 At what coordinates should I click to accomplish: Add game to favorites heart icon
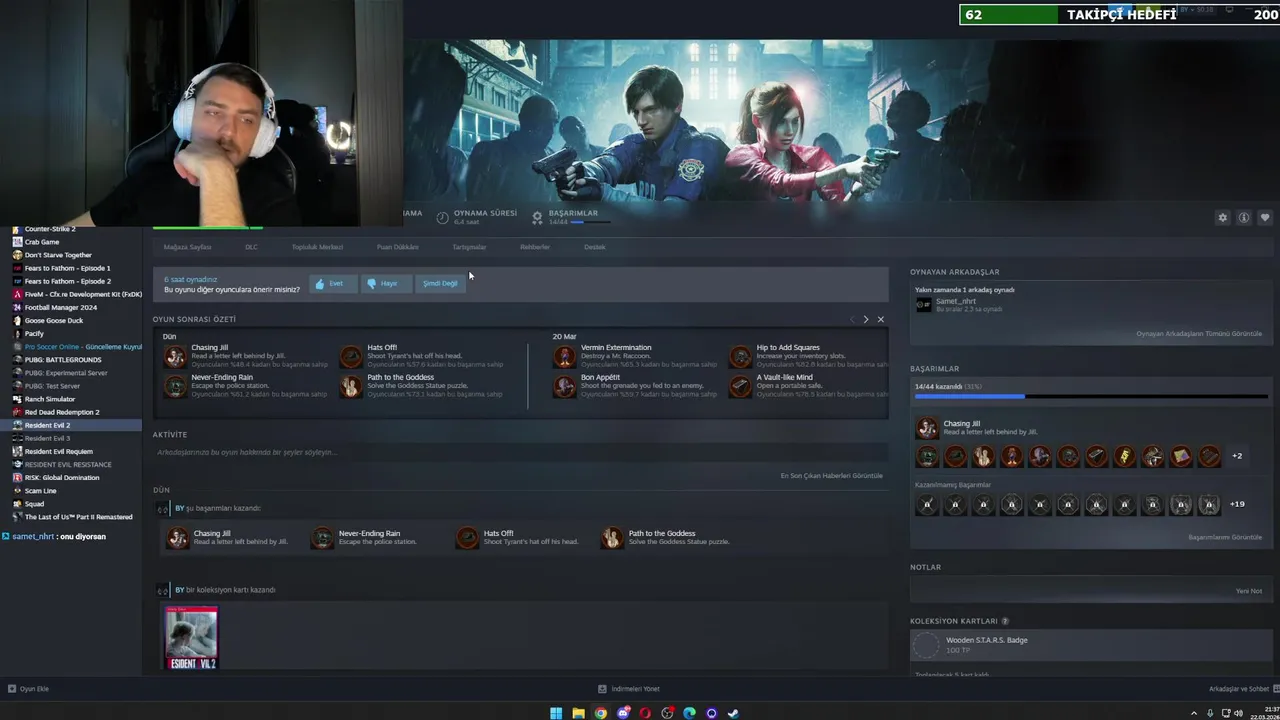[1265, 217]
